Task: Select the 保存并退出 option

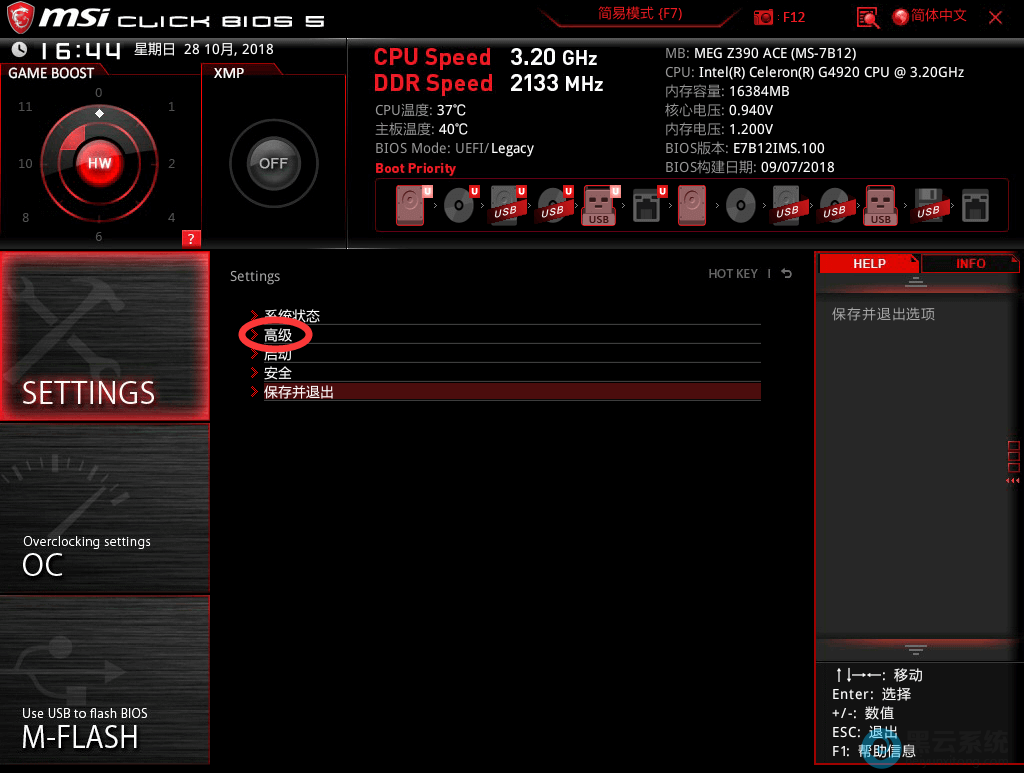Action: 299,392
